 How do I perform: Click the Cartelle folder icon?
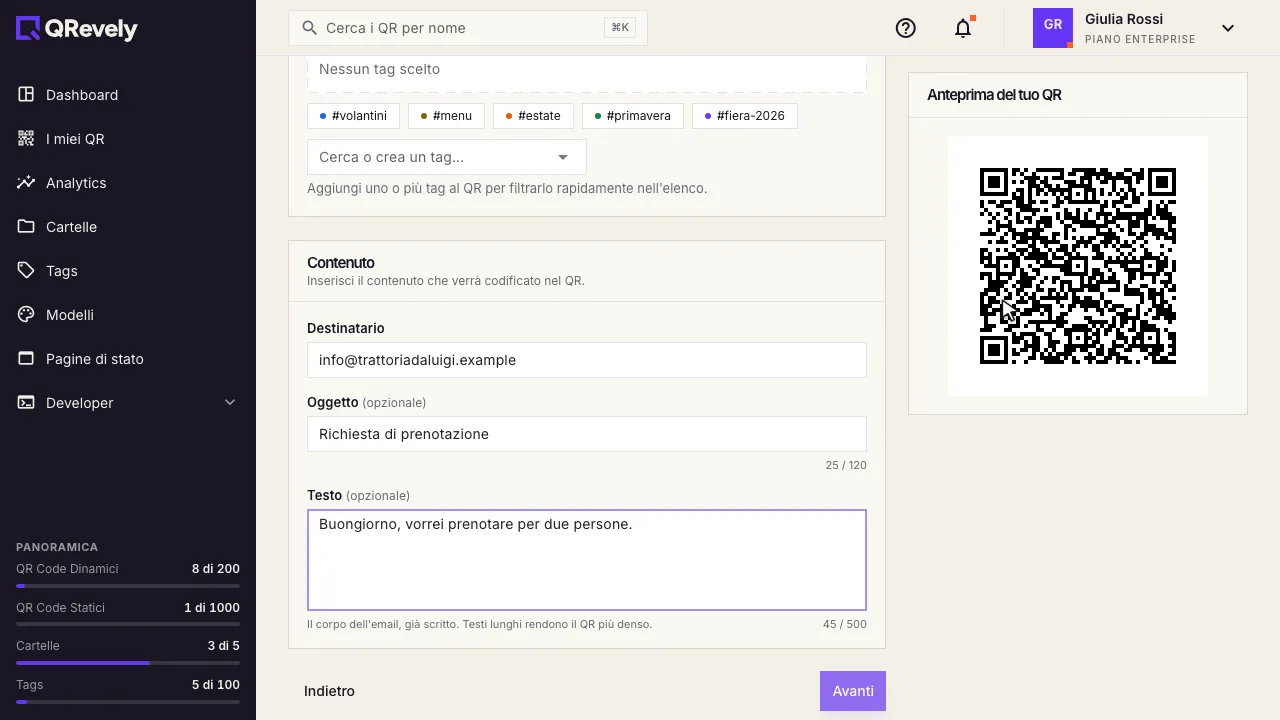(x=26, y=226)
